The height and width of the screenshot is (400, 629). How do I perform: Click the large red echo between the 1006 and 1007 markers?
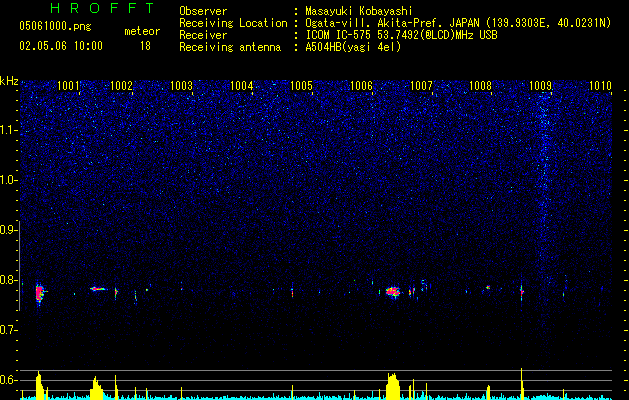393,291
